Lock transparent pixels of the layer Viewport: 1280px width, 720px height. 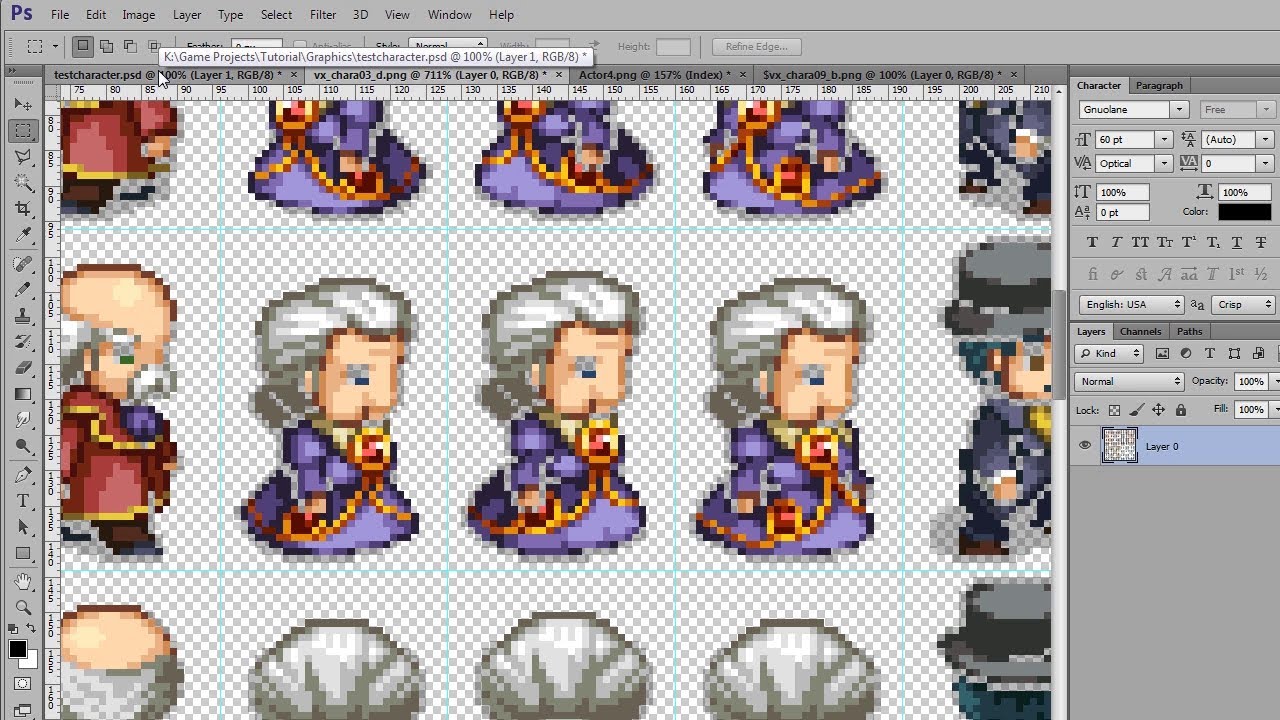(1114, 410)
